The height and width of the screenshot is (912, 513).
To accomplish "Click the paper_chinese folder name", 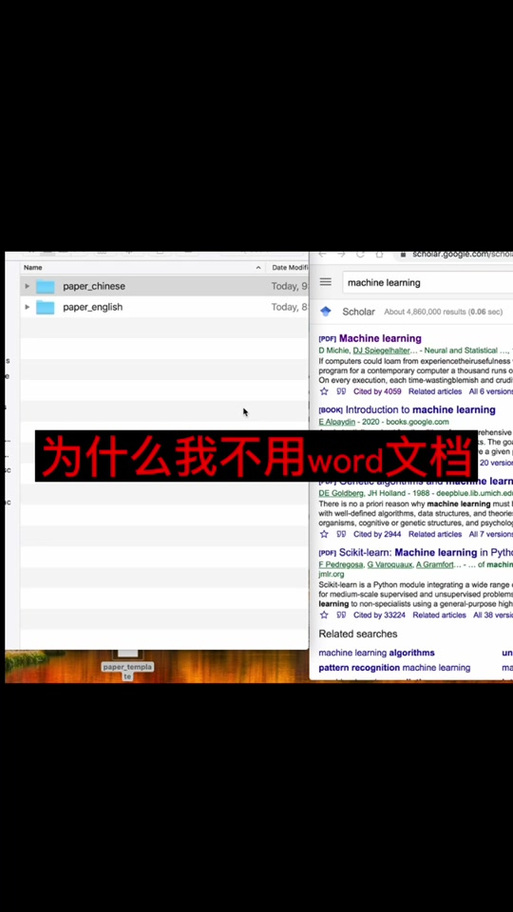I will coord(94,286).
